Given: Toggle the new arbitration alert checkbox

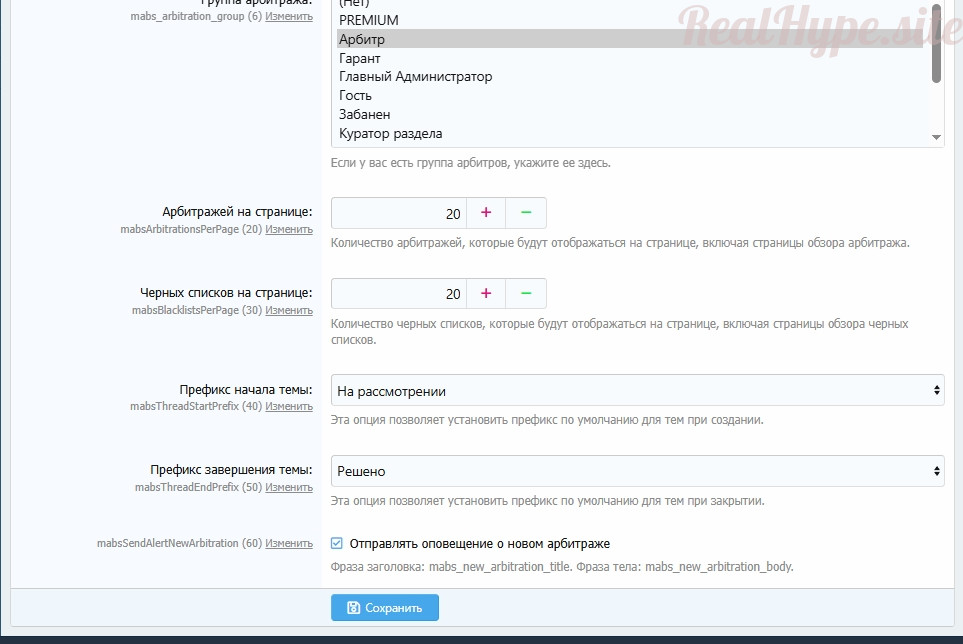Looking at the screenshot, I should click(337, 544).
